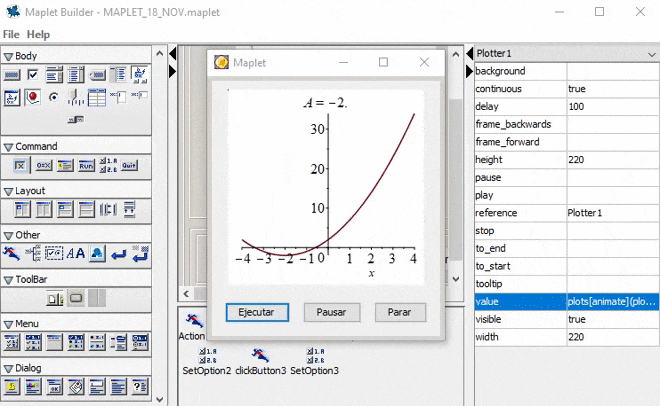Collapse the Body palette section
Screen dimensions: 660x406
(8, 57)
